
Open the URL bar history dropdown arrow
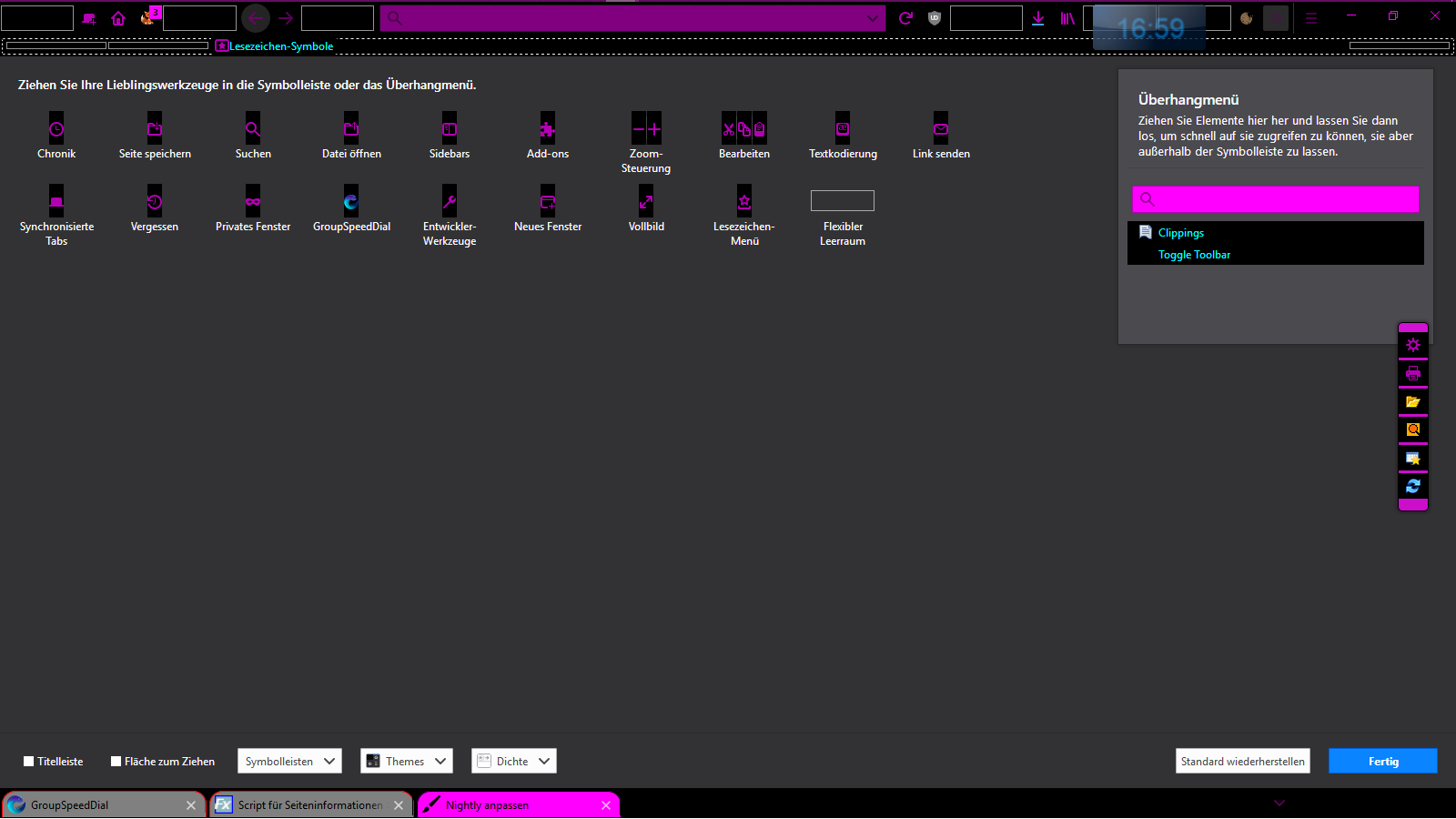tap(873, 18)
